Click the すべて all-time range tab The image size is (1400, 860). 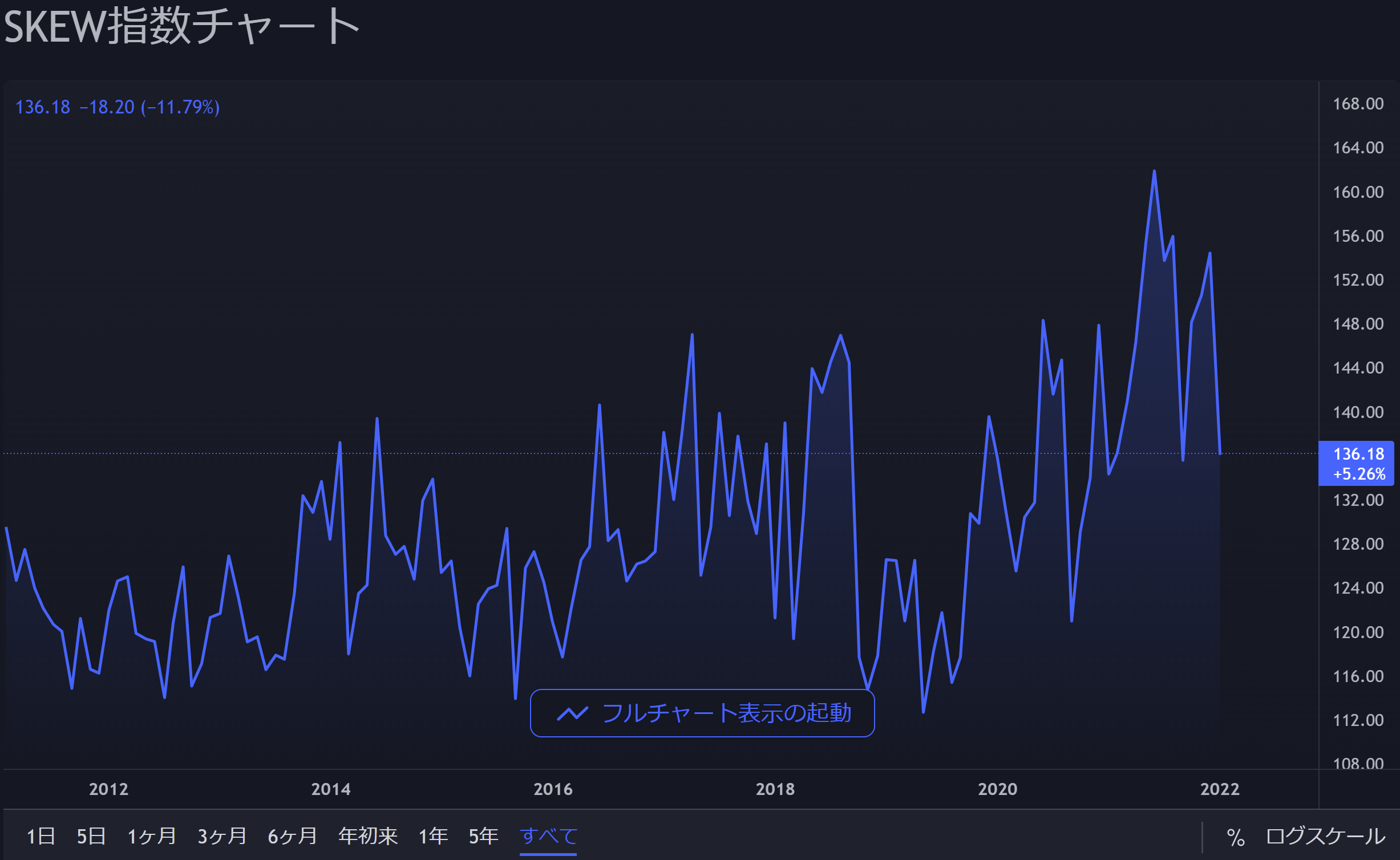pyautogui.click(x=548, y=836)
